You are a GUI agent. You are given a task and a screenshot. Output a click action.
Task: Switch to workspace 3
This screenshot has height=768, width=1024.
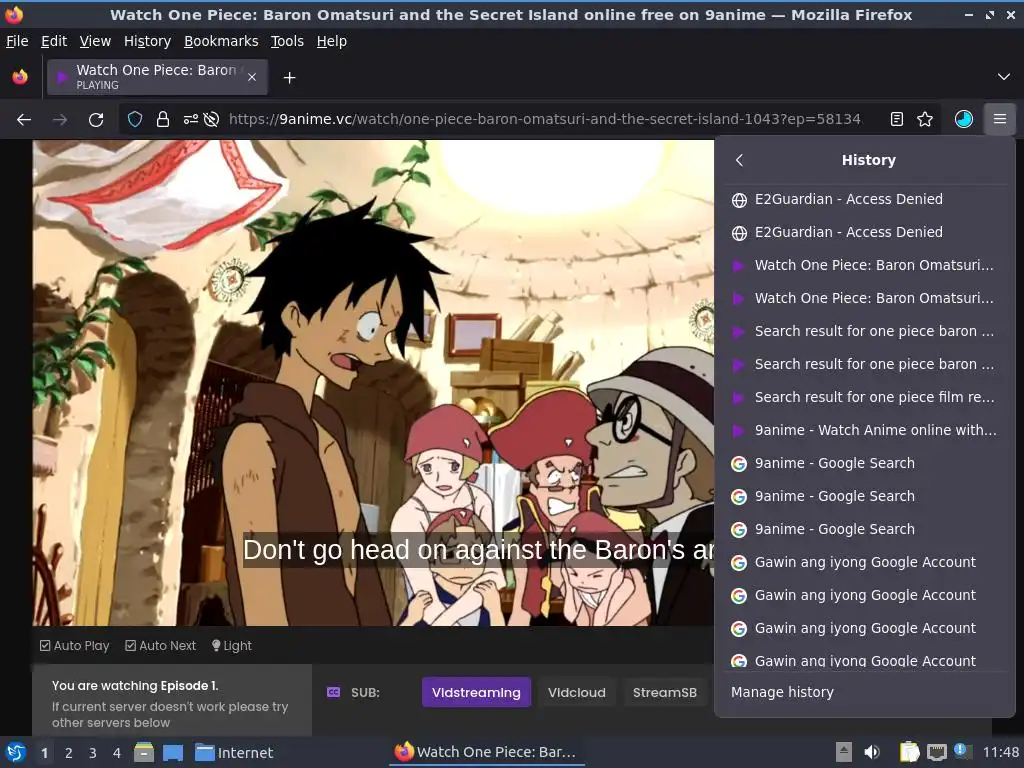(93, 753)
